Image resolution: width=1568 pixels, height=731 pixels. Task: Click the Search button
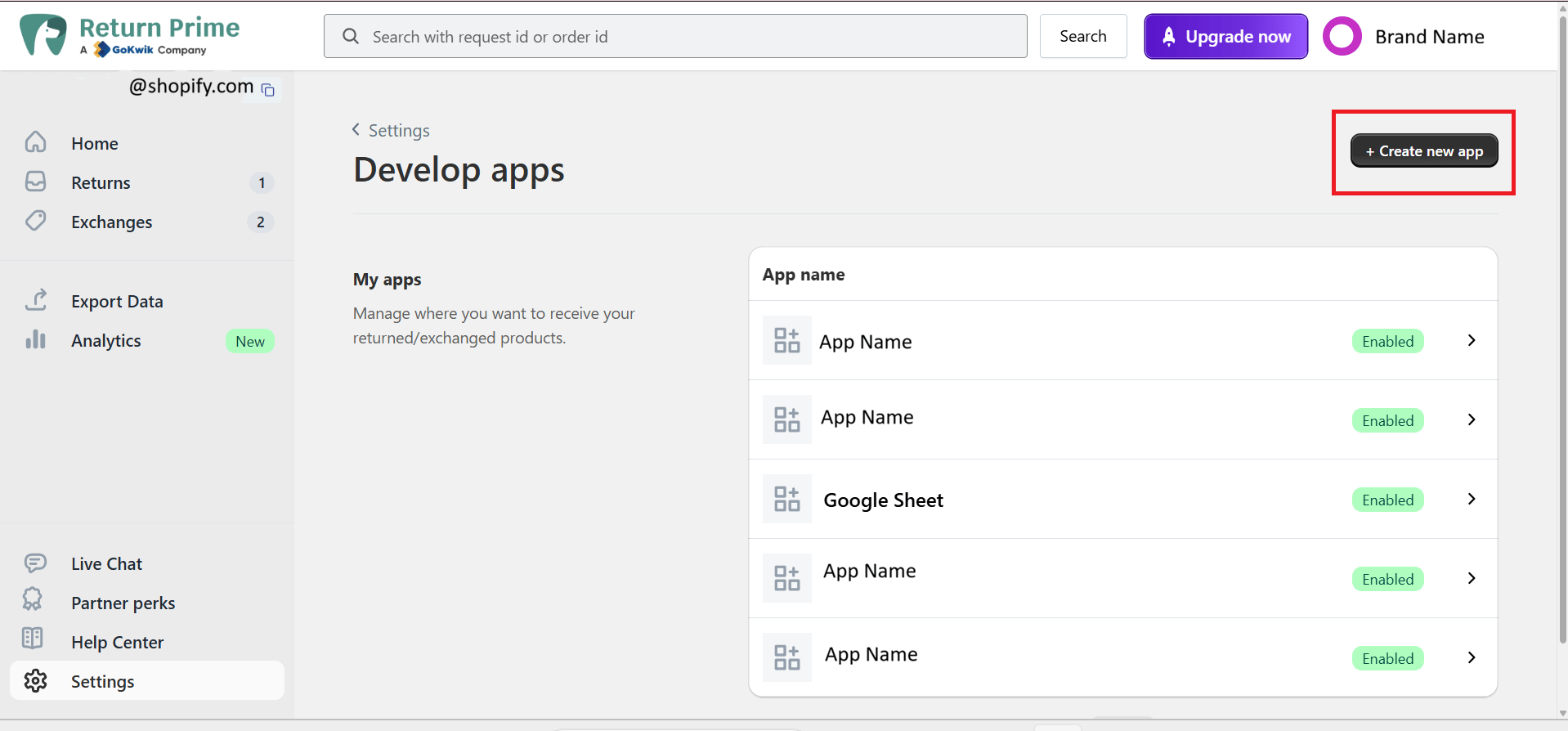click(x=1083, y=36)
